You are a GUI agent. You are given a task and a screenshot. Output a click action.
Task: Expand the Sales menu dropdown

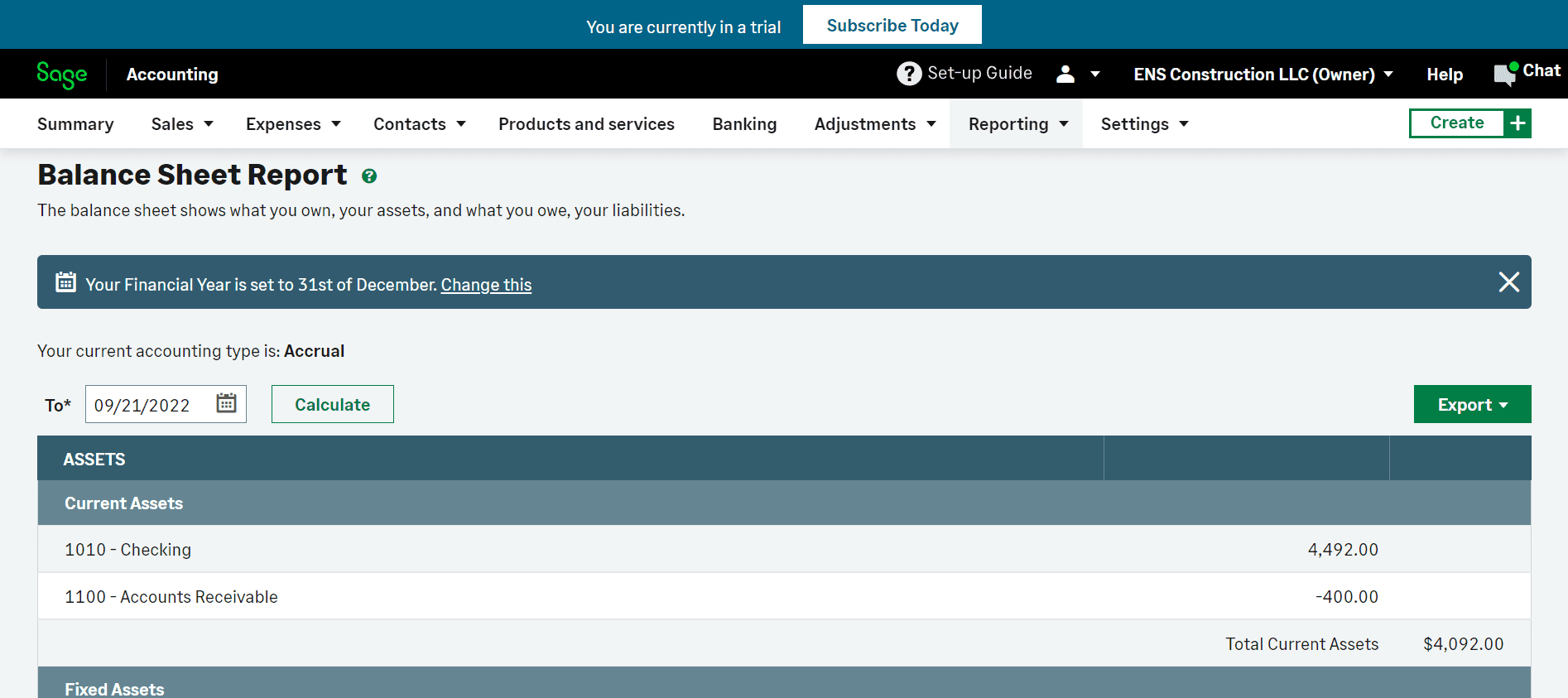click(x=209, y=124)
